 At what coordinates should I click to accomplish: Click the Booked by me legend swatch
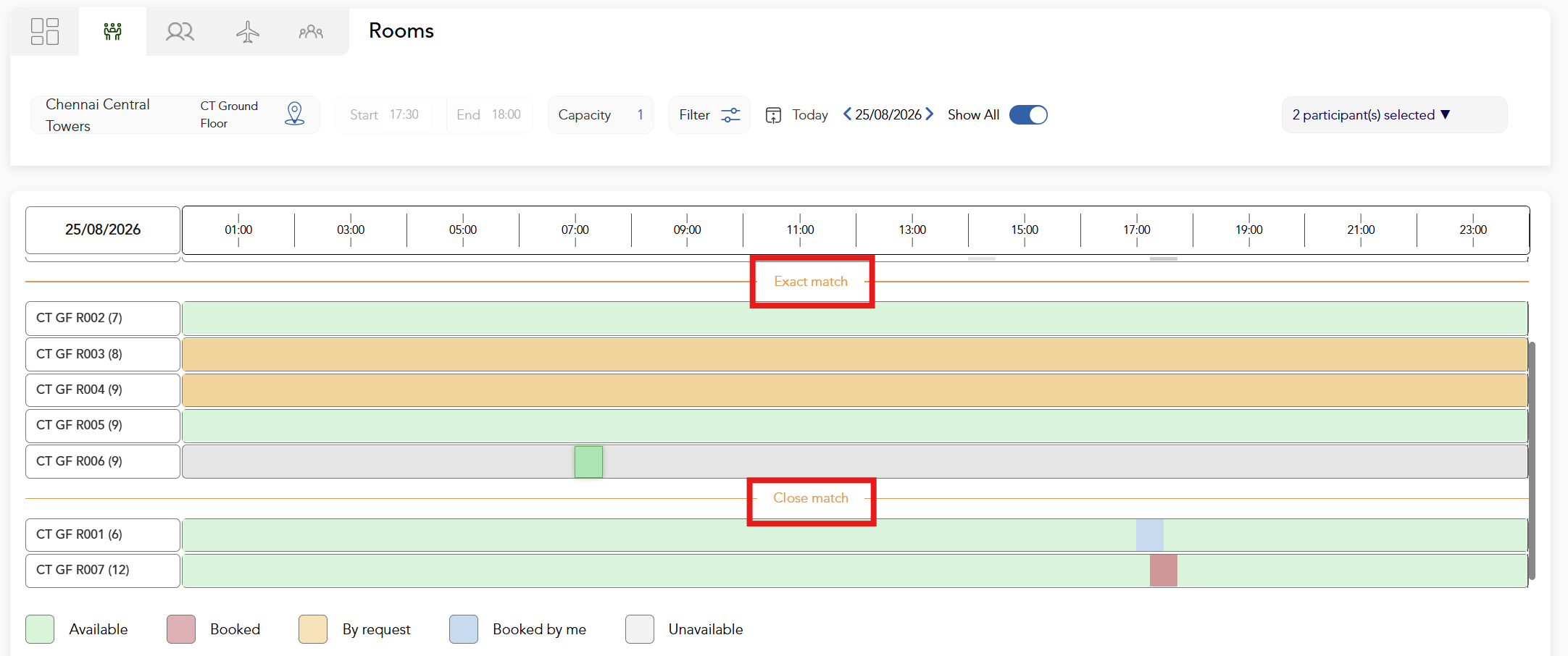[x=464, y=629]
